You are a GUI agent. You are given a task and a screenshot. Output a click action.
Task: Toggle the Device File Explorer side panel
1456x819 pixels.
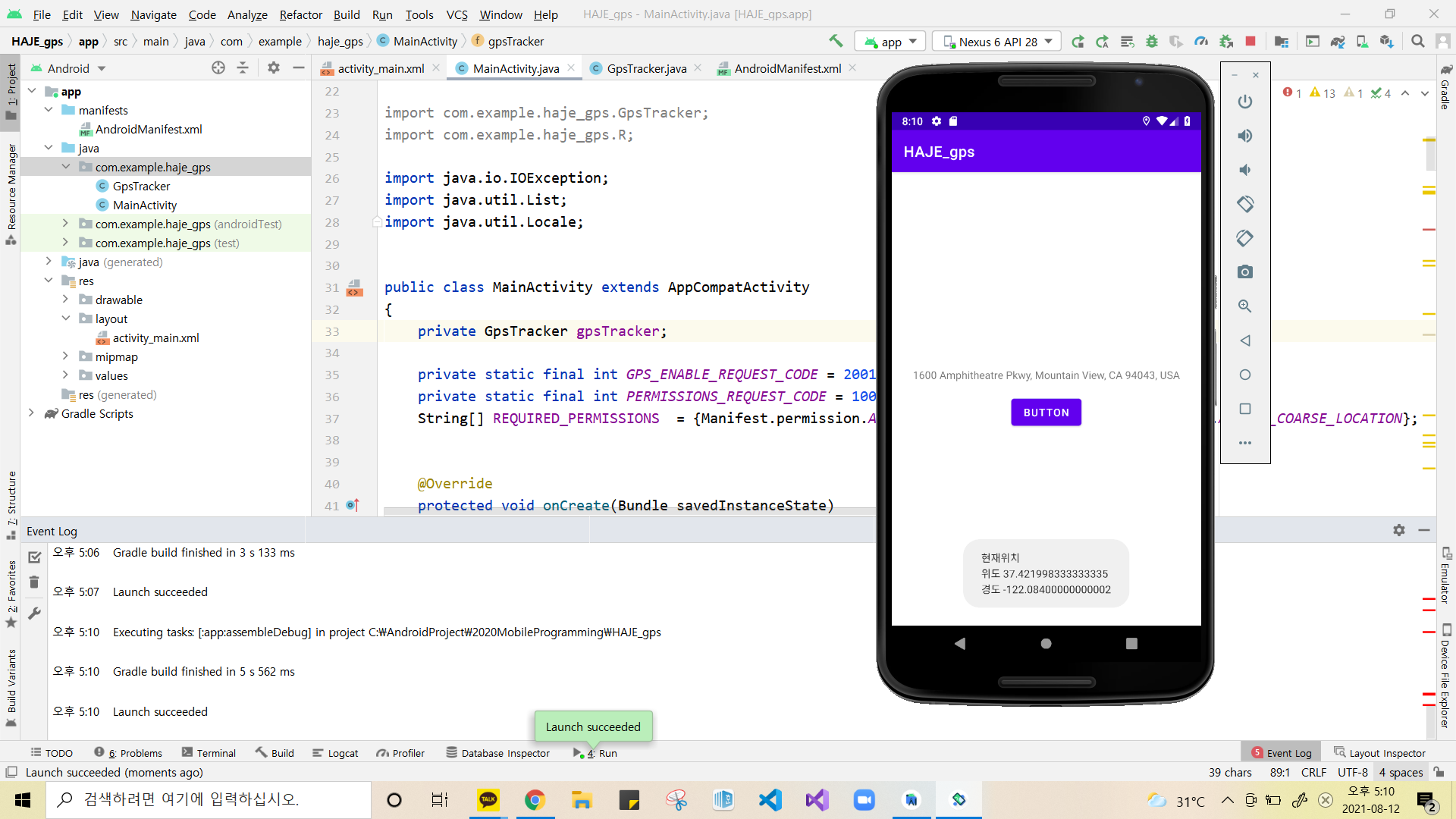[1448, 667]
